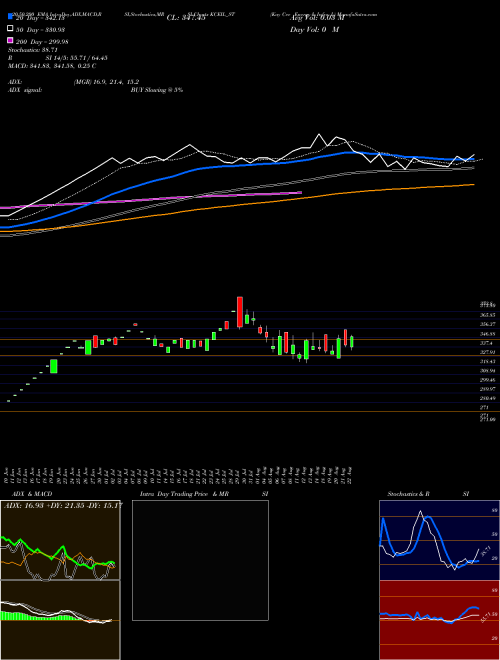This screenshot has width=500, height=660.
Task: Click the 'BUY Slowing @ 5%' ADX signal text
Action: click(157, 90)
